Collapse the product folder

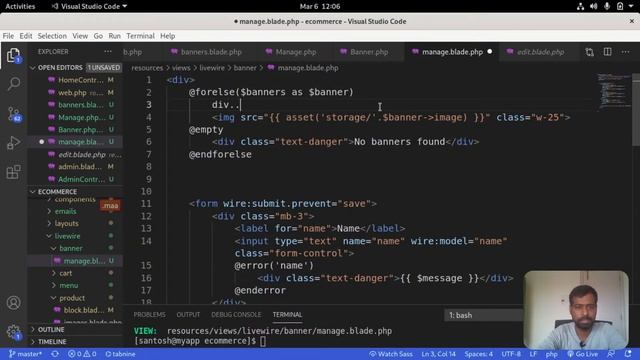click(x=72, y=298)
